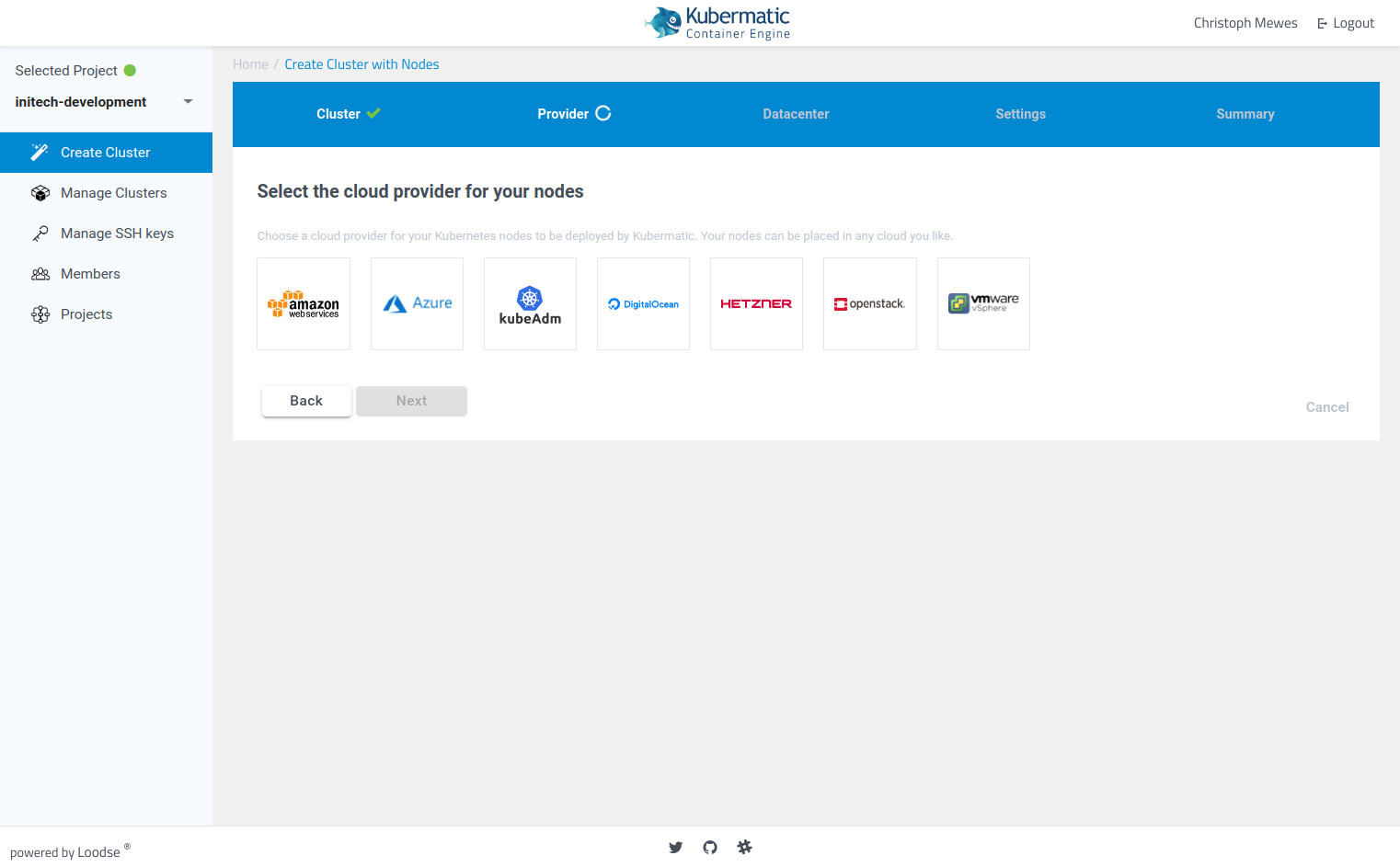The width and height of the screenshot is (1400, 867).
Task: Go to the Cluster wizard step
Action: pos(348,114)
